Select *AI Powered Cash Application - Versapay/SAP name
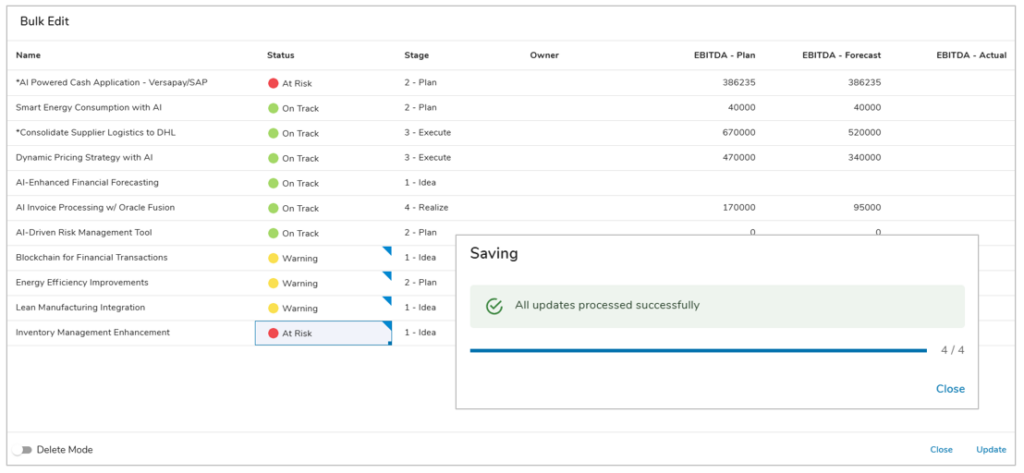This screenshot has height=473, width=1024. (112, 82)
